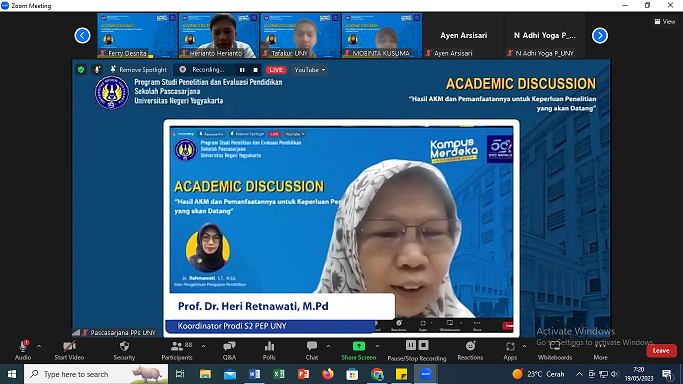
Task: Unmute using the Audio microphone icon
Action: click(23, 347)
